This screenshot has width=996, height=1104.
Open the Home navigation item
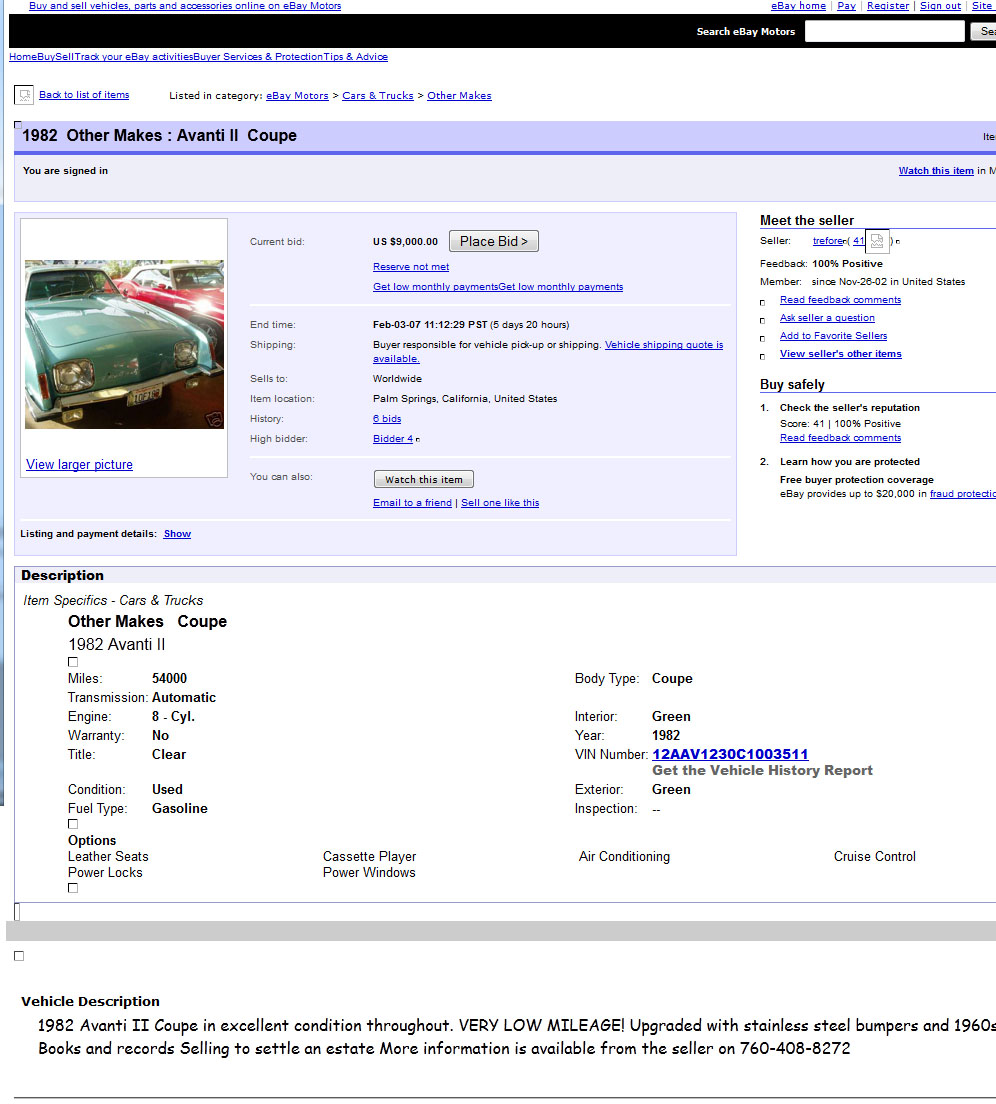point(22,57)
